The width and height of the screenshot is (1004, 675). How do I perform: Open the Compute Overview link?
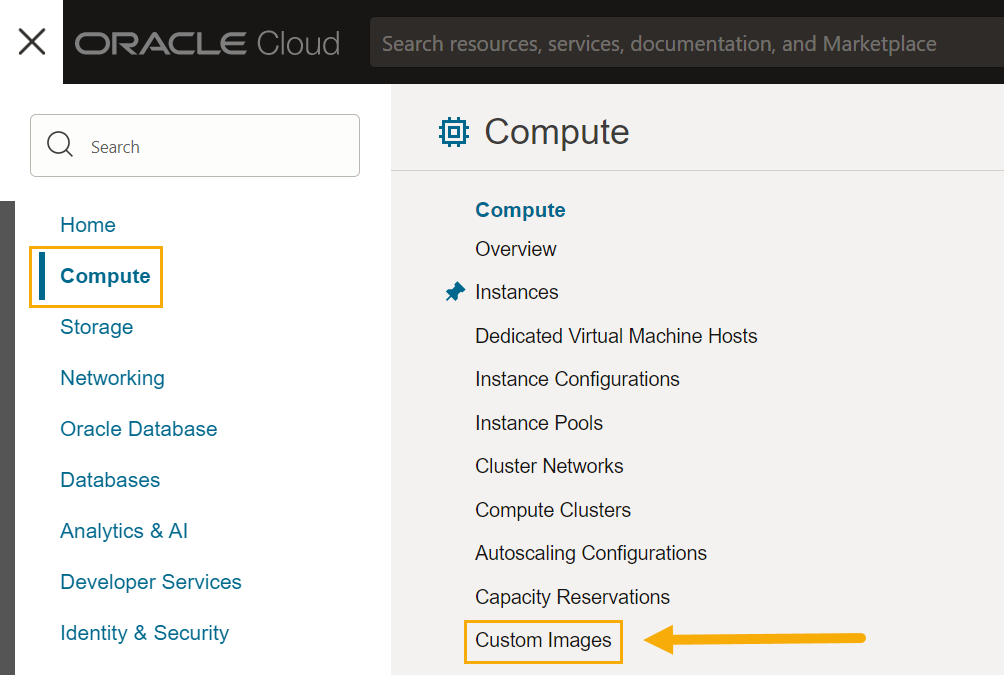tap(516, 249)
